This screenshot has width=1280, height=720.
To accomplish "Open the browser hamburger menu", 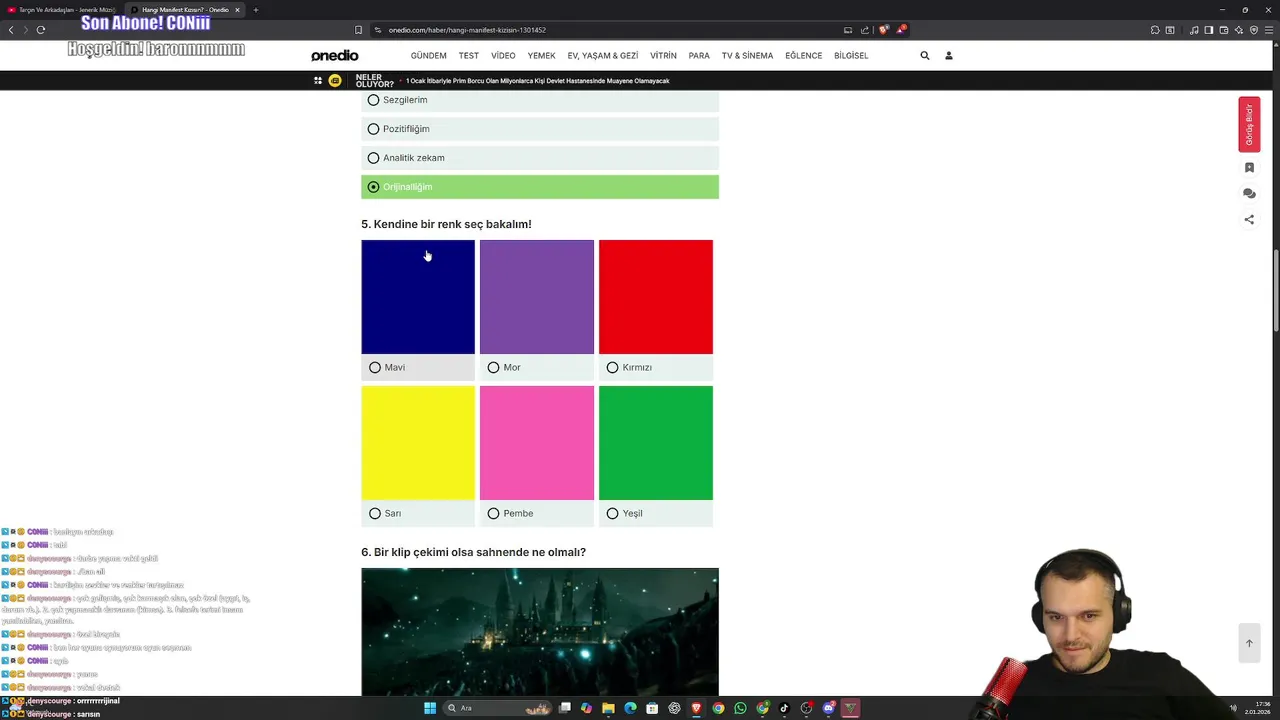I will [x=1269, y=30].
